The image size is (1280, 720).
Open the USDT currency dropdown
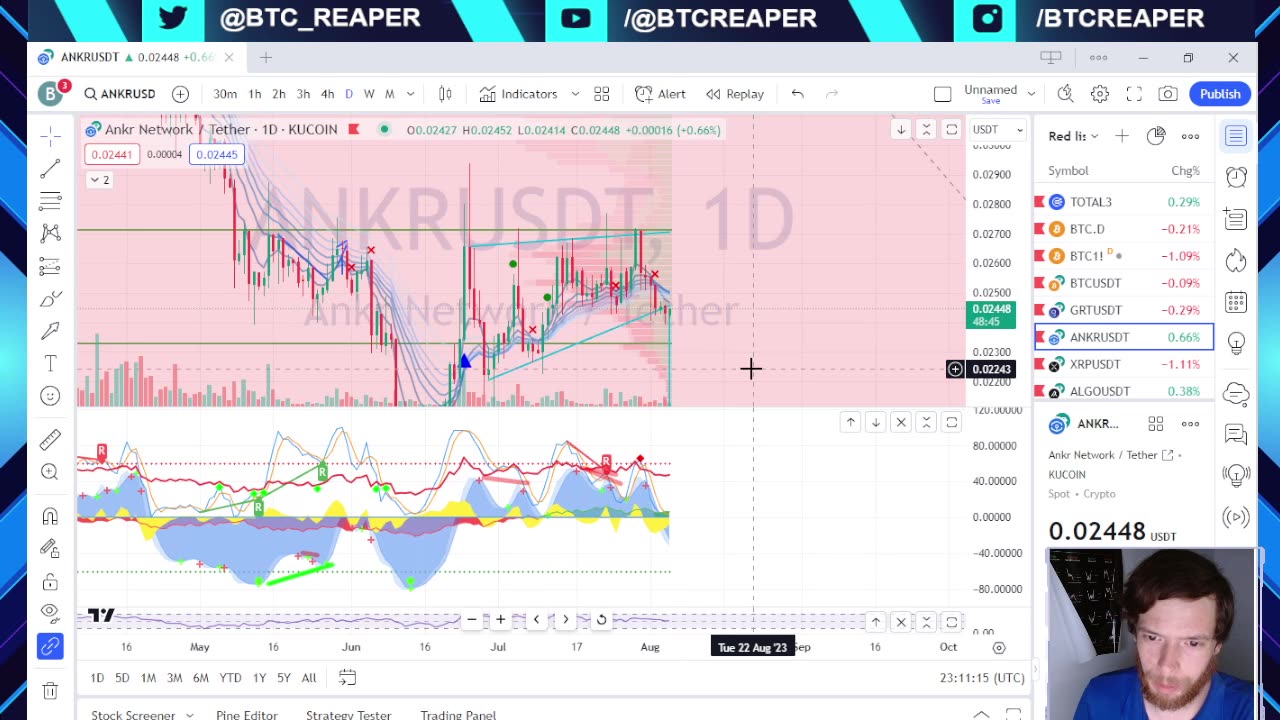(x=998, y=130)
